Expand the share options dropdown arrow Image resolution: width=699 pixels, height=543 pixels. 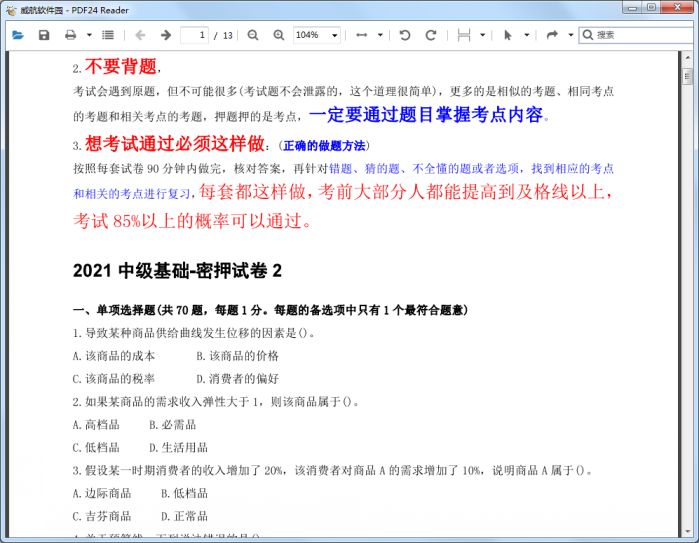[571, 35]
